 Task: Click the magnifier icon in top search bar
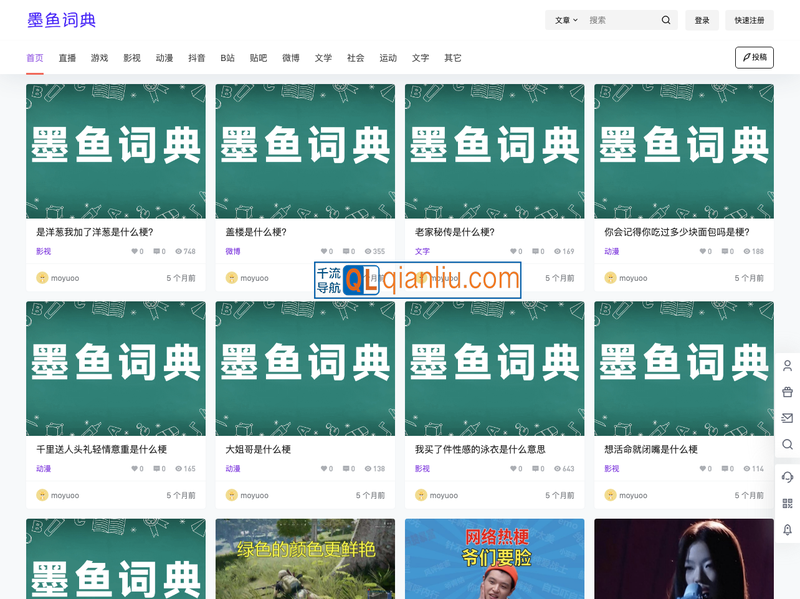click(666, 19)
